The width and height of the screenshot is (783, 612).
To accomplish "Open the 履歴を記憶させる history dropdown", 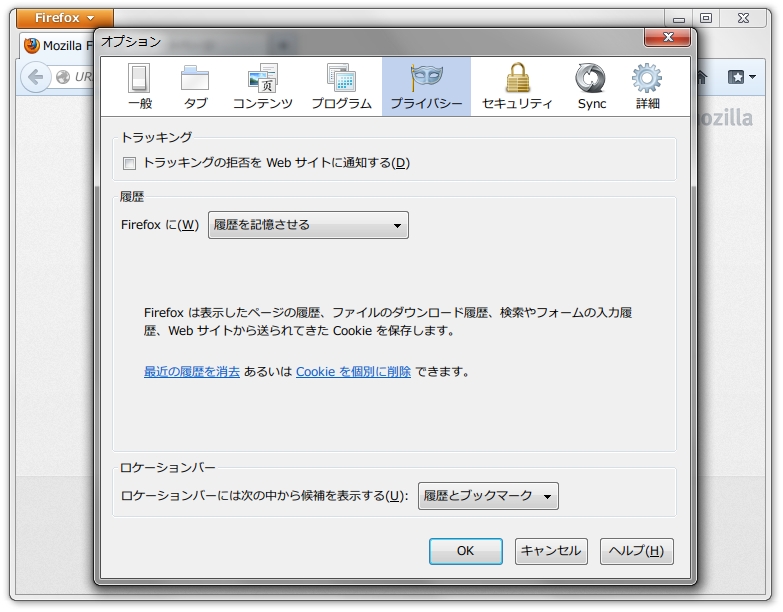I will pyautogui.click(x=308, y=225).
